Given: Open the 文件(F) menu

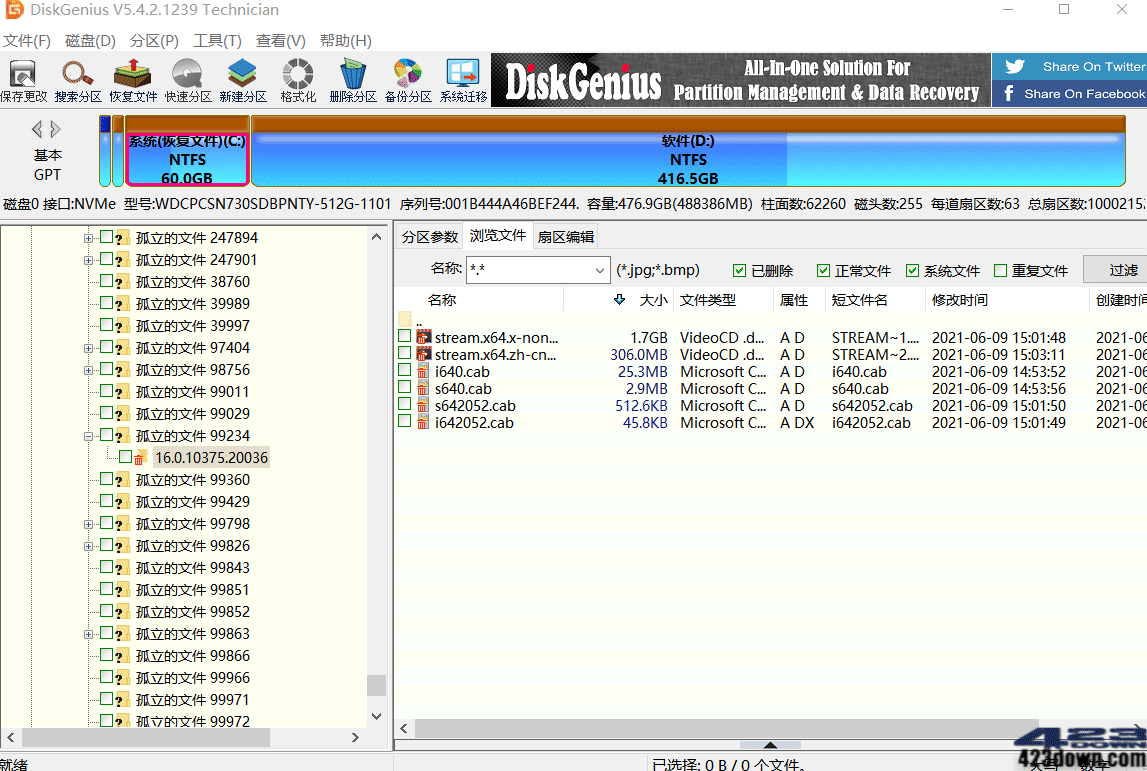Looking at the screenshot, I should pos(27,40).
